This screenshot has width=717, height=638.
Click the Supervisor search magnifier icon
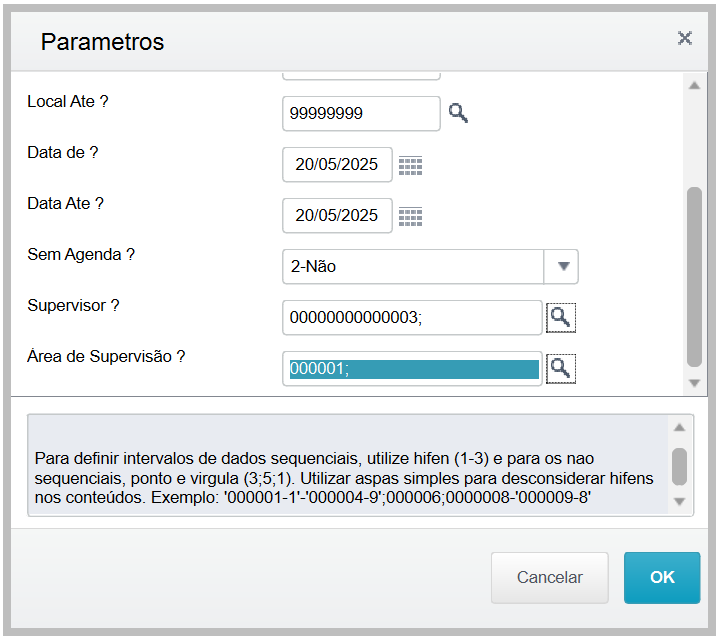click(x=561, y=318)
